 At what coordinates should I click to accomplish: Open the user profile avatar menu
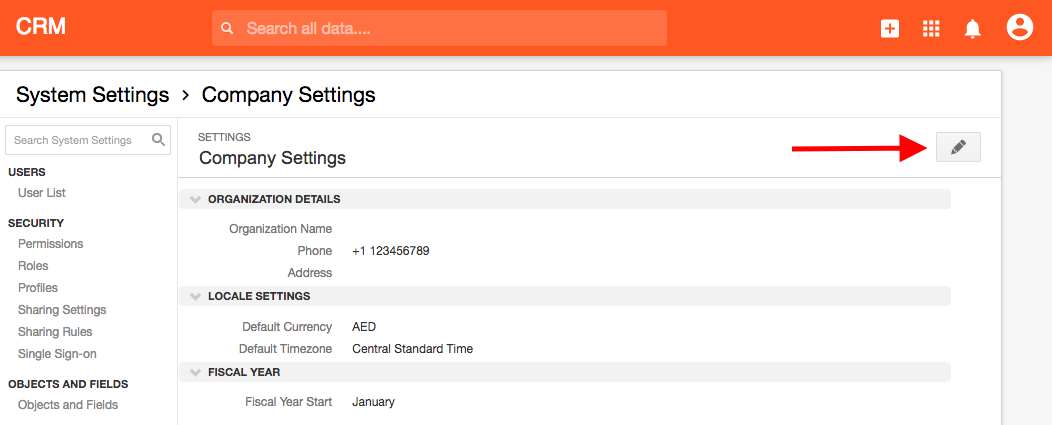click(1020, 28)
